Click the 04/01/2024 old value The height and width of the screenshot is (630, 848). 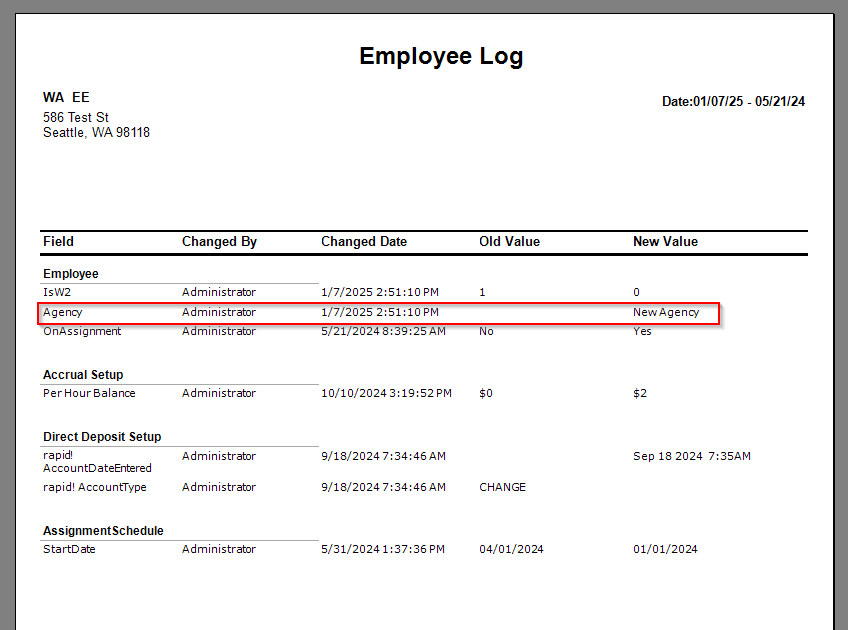point(511,549)
